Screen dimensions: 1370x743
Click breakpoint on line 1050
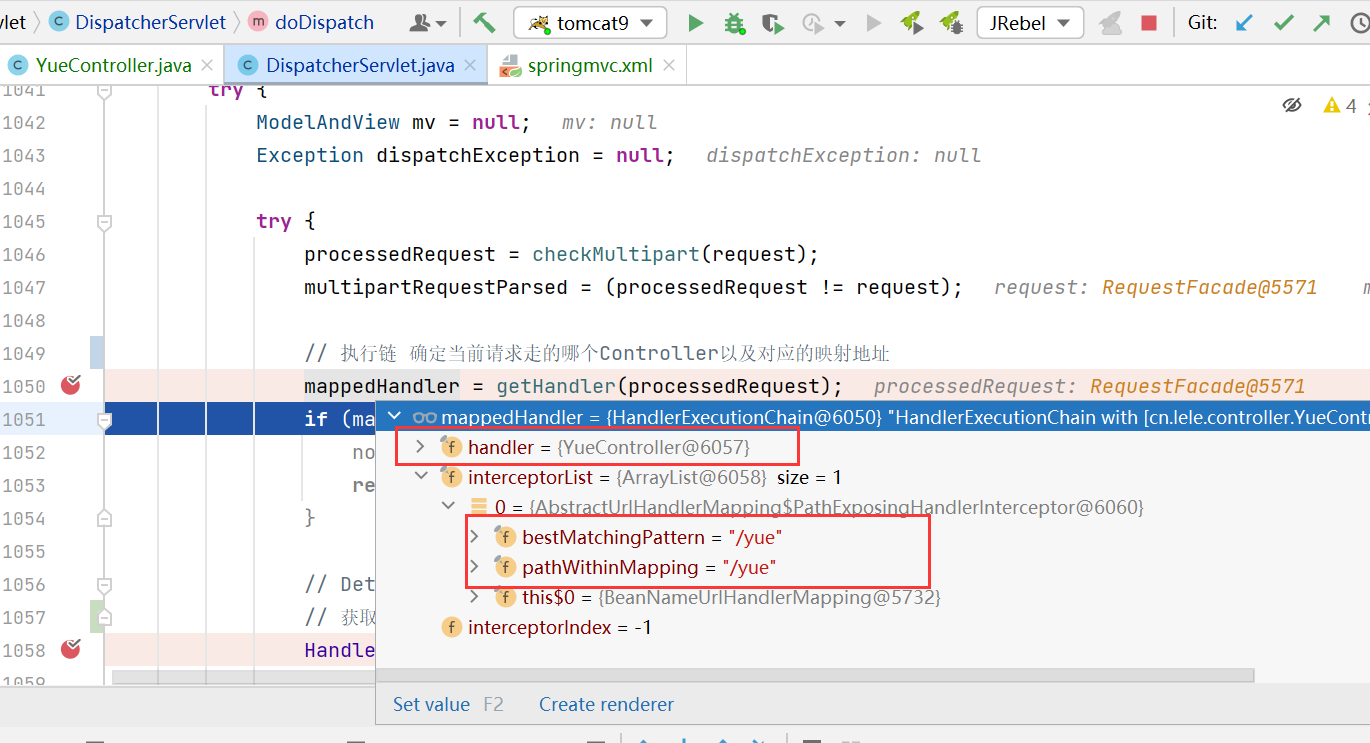70,385
